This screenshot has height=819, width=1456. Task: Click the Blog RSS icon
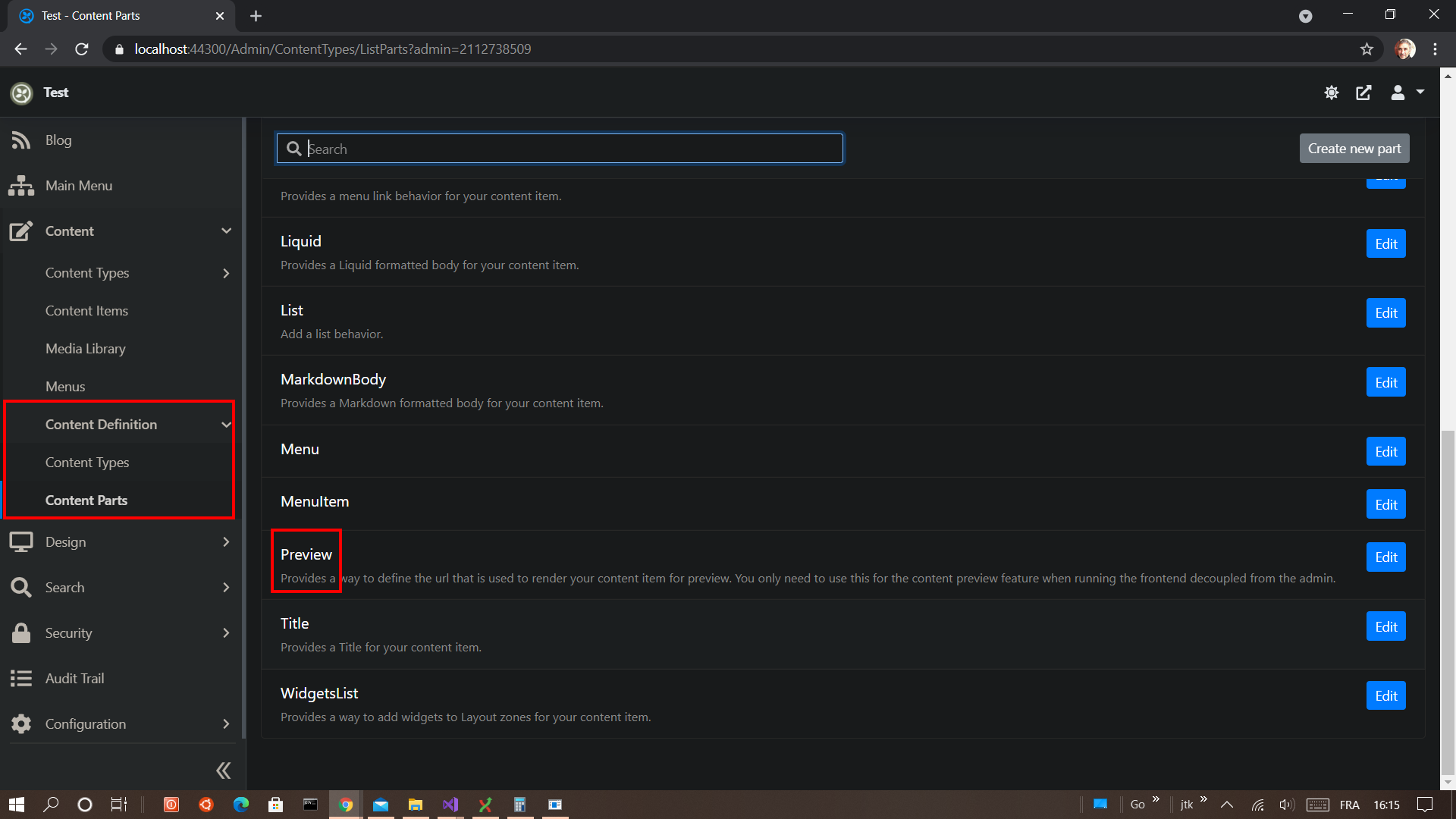point(21,140)
